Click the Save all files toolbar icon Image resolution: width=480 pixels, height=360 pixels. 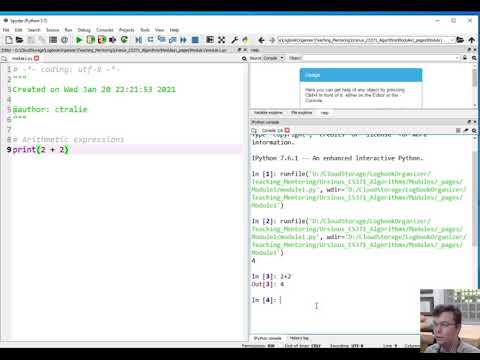[42, 40]
